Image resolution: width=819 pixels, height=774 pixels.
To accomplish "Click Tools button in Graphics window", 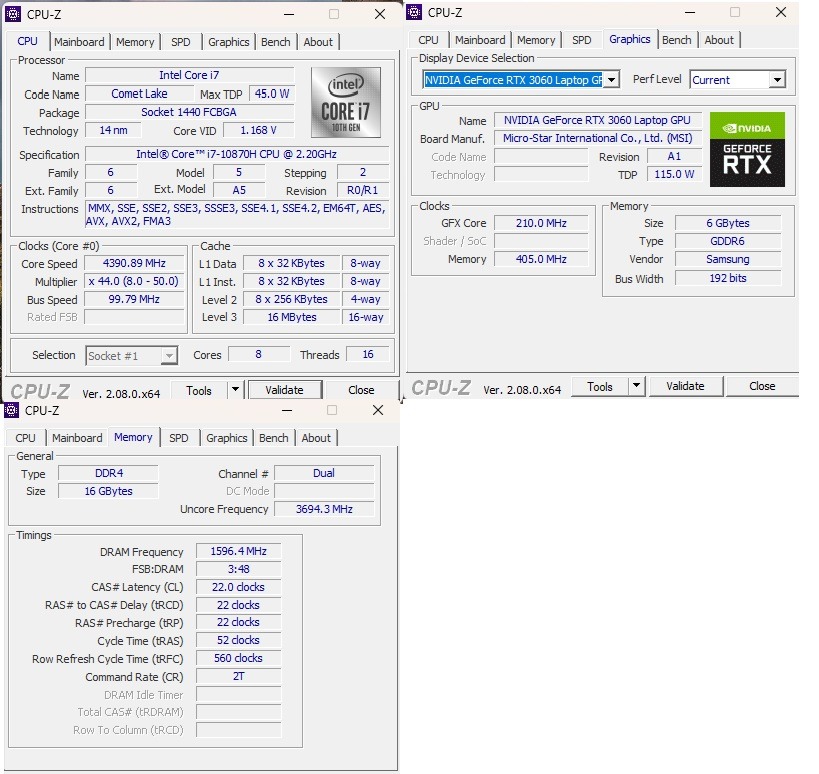I will [600, 386].
